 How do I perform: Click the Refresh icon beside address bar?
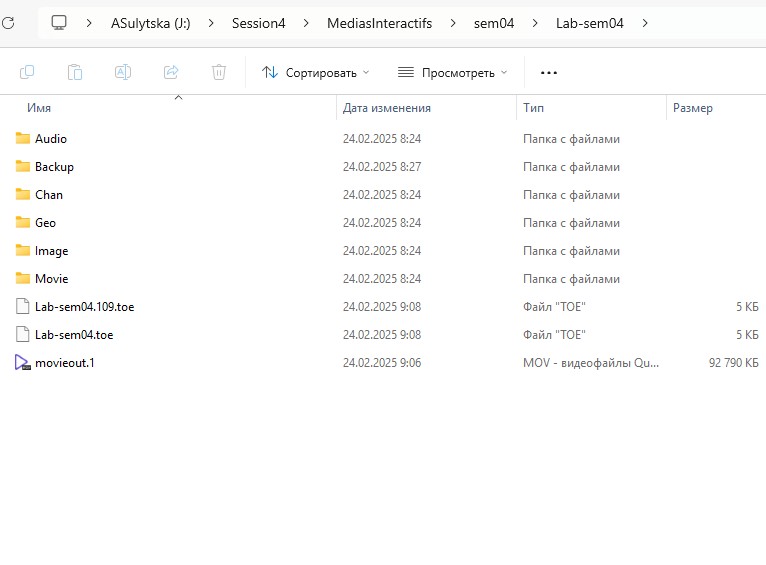[8, 22]
